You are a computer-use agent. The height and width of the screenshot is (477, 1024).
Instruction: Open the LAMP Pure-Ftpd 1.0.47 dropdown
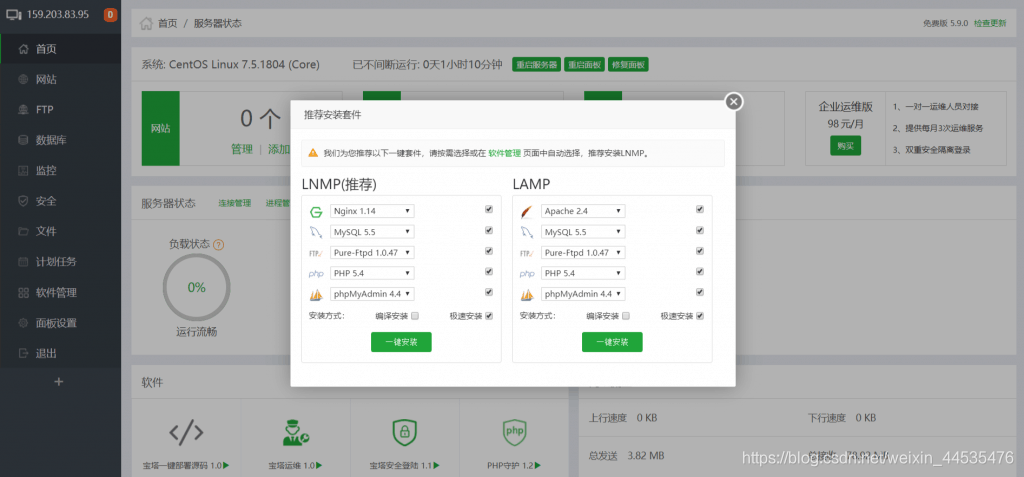click(x=583, y=252)
